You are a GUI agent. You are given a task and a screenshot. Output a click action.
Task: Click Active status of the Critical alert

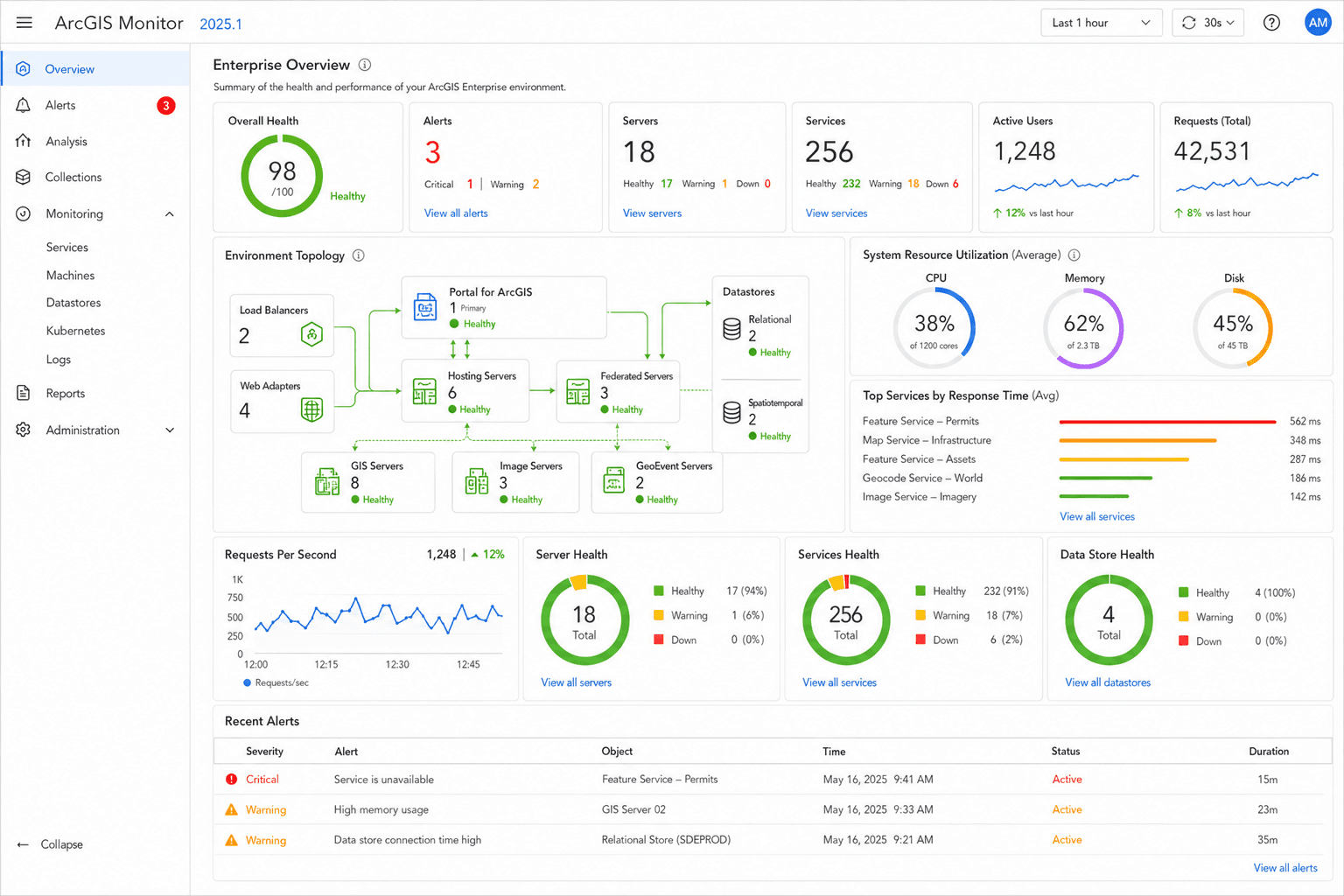click(1067, 780)
